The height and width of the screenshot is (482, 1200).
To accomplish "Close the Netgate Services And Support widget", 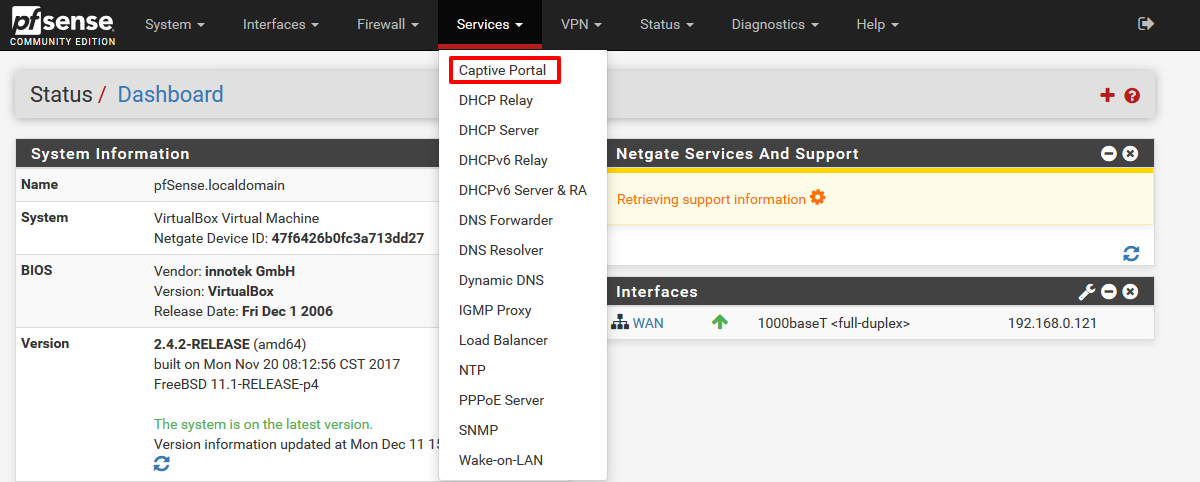I will point(1130,154).
